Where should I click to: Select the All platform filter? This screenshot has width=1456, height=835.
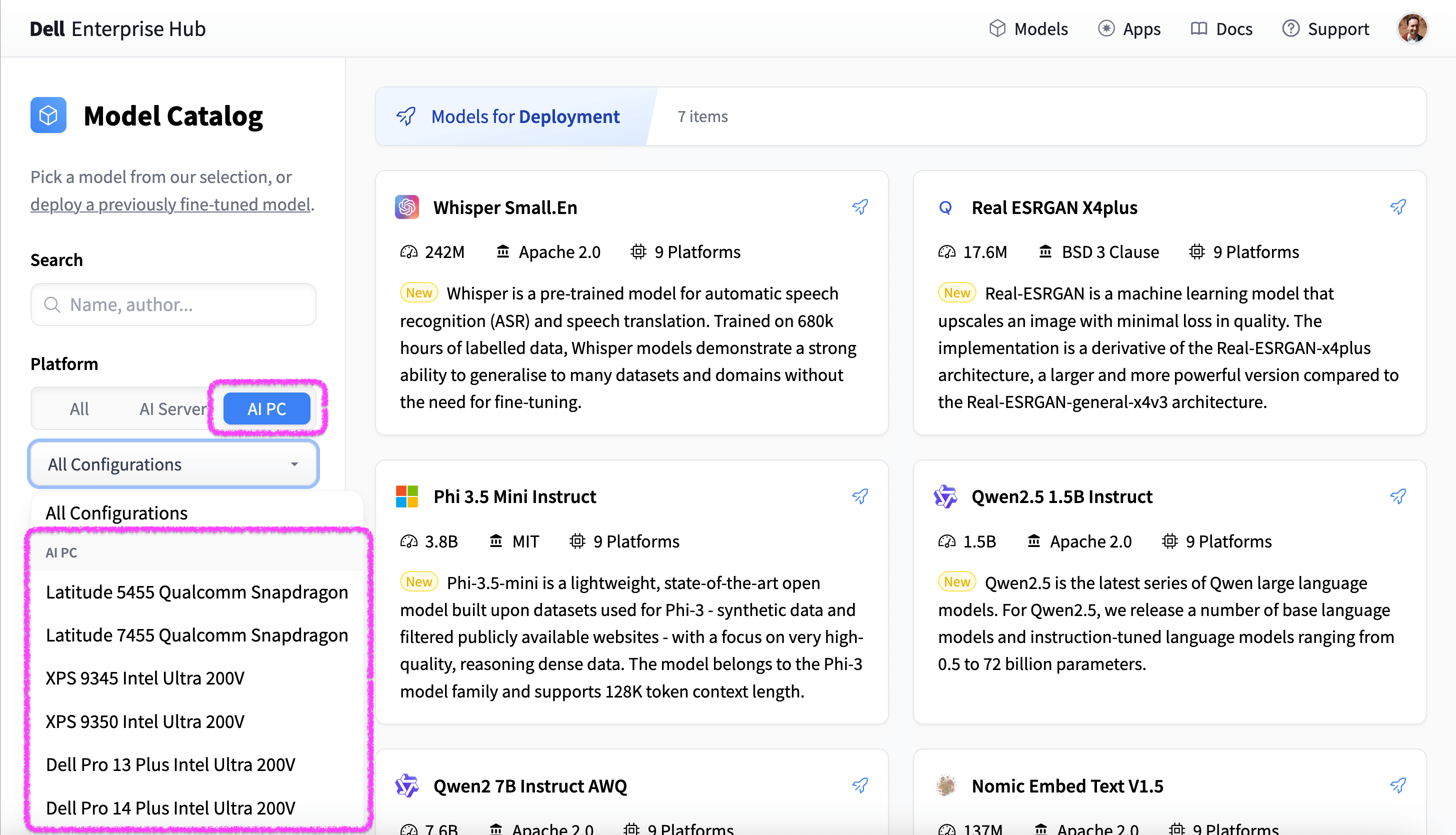(x=79, y=409)
